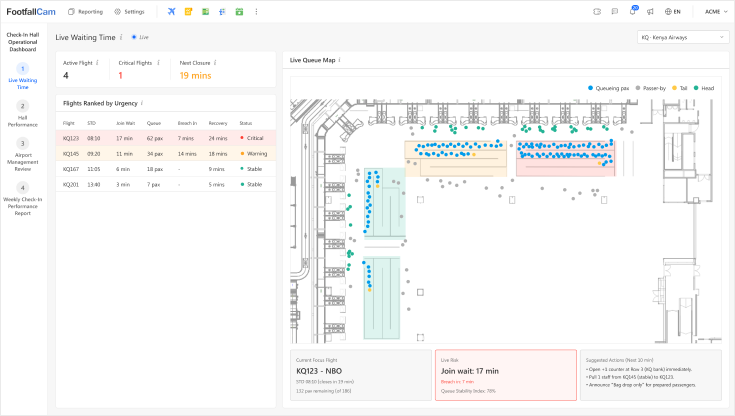Open the announcements megaphone icon
Viewport: 735px width, 416px height.
[650, 12]
